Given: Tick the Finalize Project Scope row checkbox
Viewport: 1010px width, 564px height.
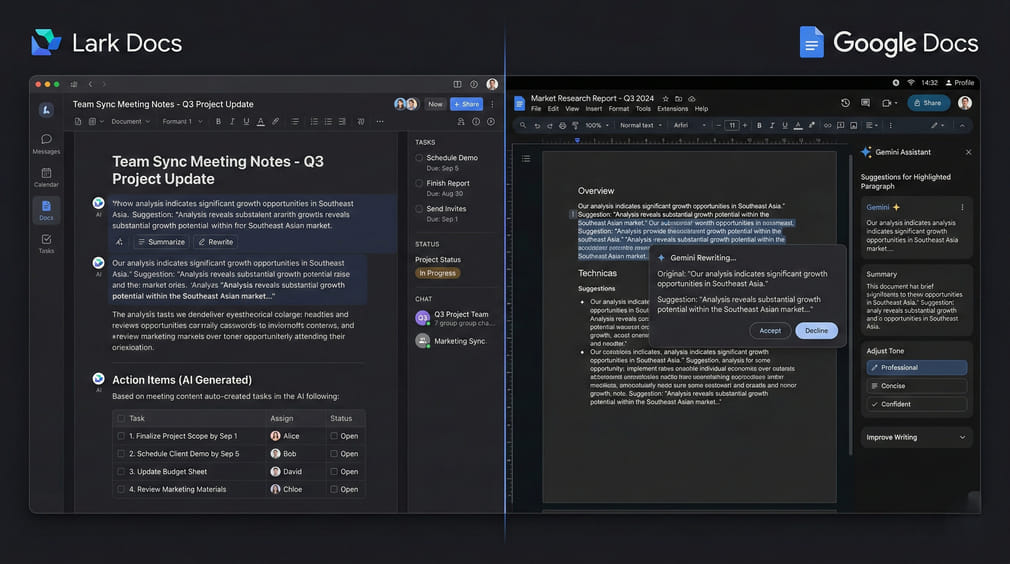Looking at the screenshot, I should pyautogui.click(x=121, y=436).
